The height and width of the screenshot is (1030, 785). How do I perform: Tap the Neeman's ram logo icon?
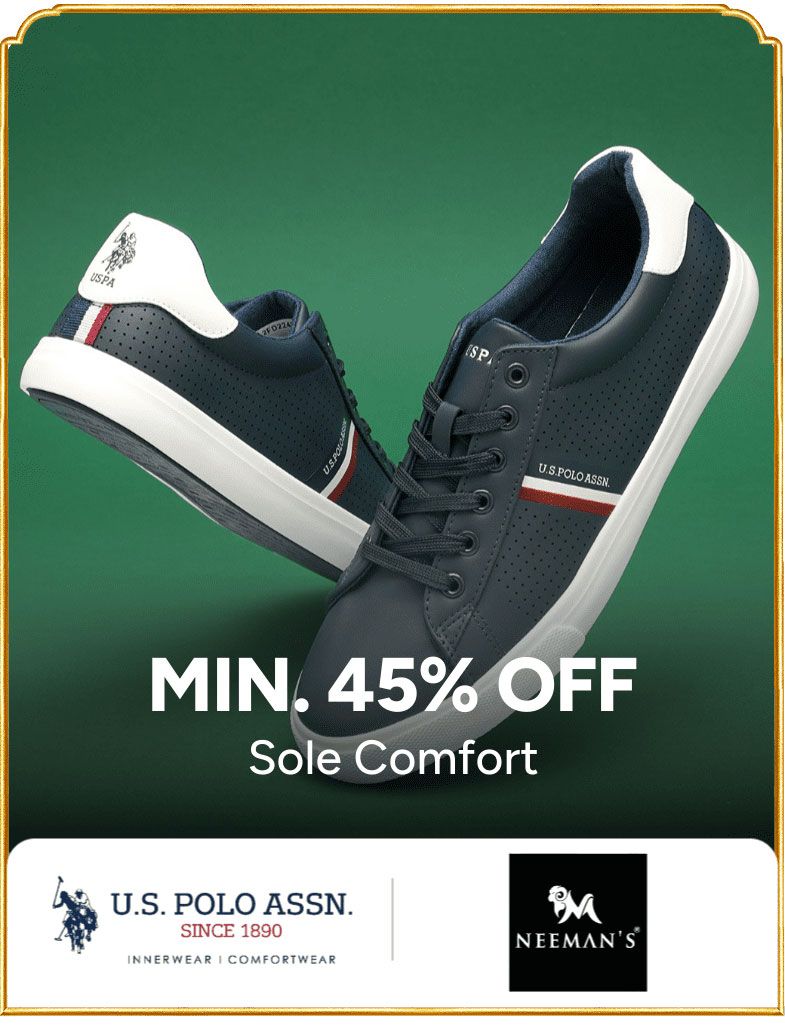(577, 905)
